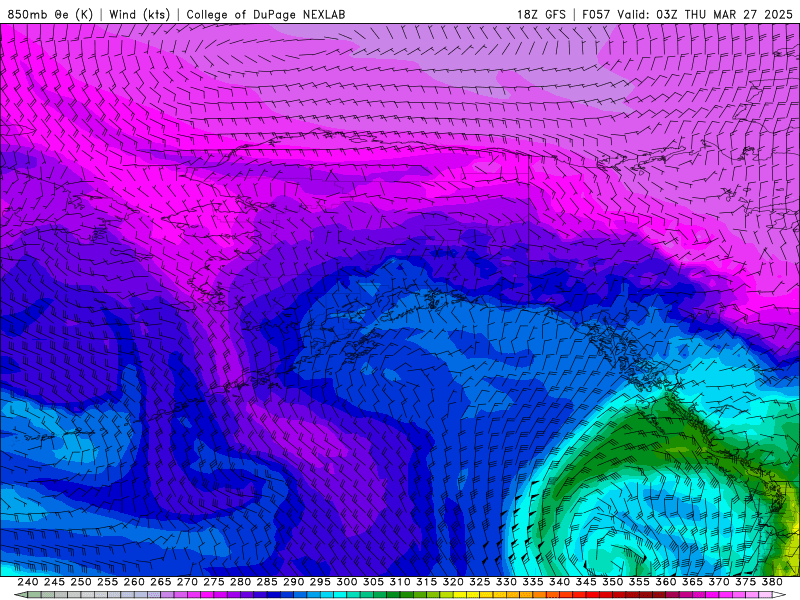This screenshot has height=600, width=800.
Task: Select the 315 color scale label
Action: [x=426, y=582]
